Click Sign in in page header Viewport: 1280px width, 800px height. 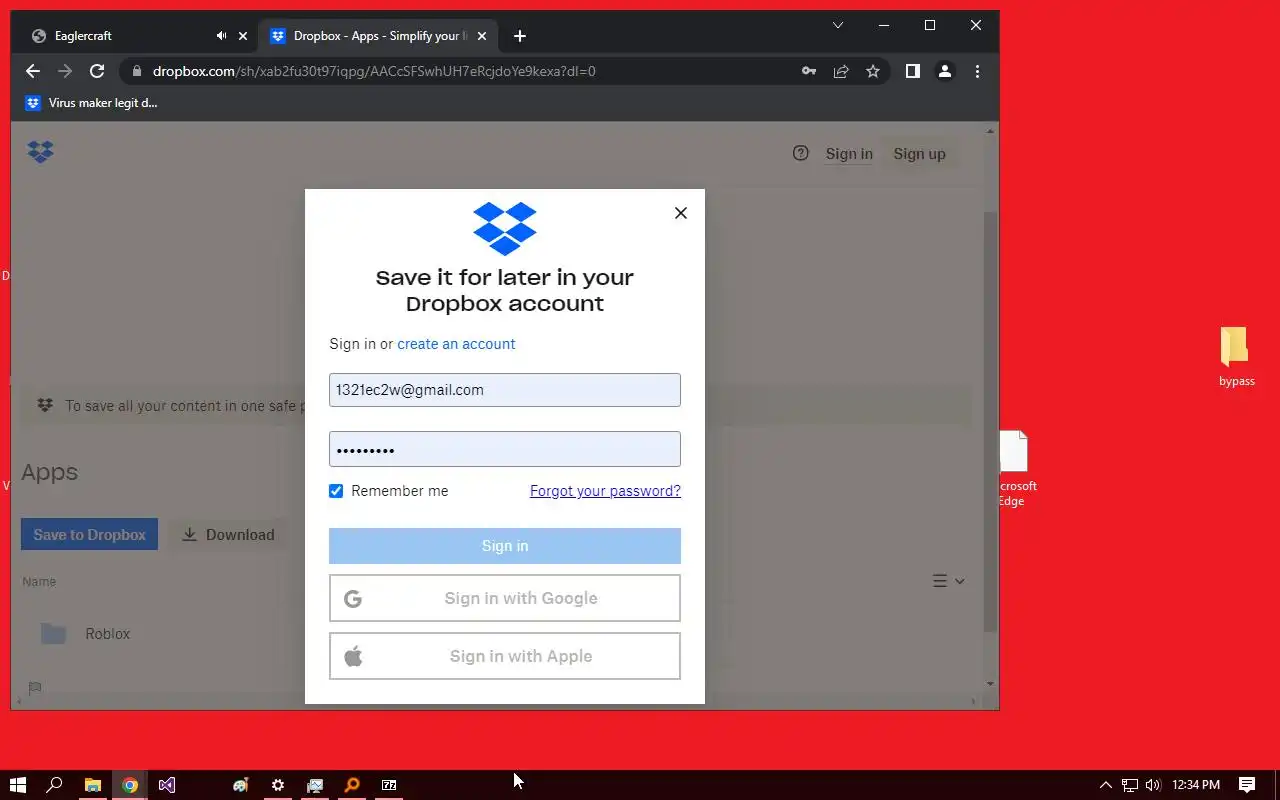[x=849, y=154]
